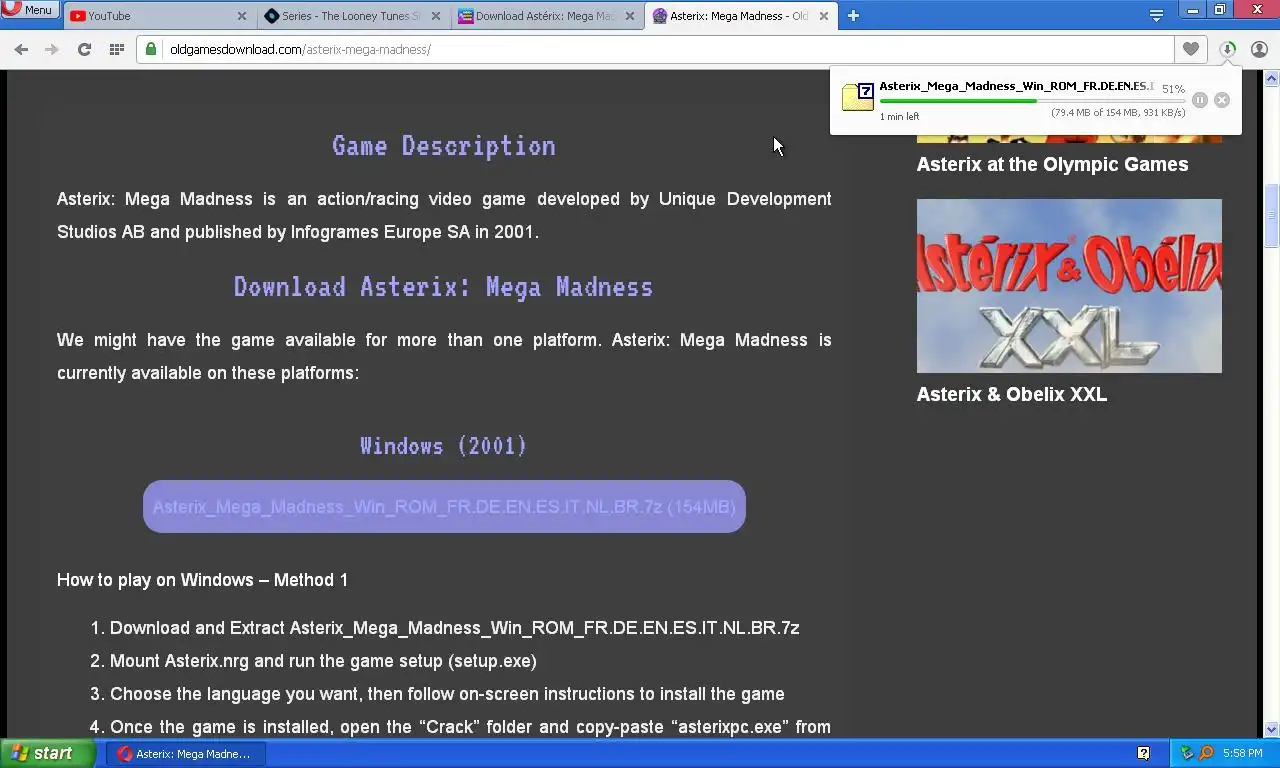1280x768 pixels.
Task: Click the orange magnifier tray icon
Action: (1206, 753)
